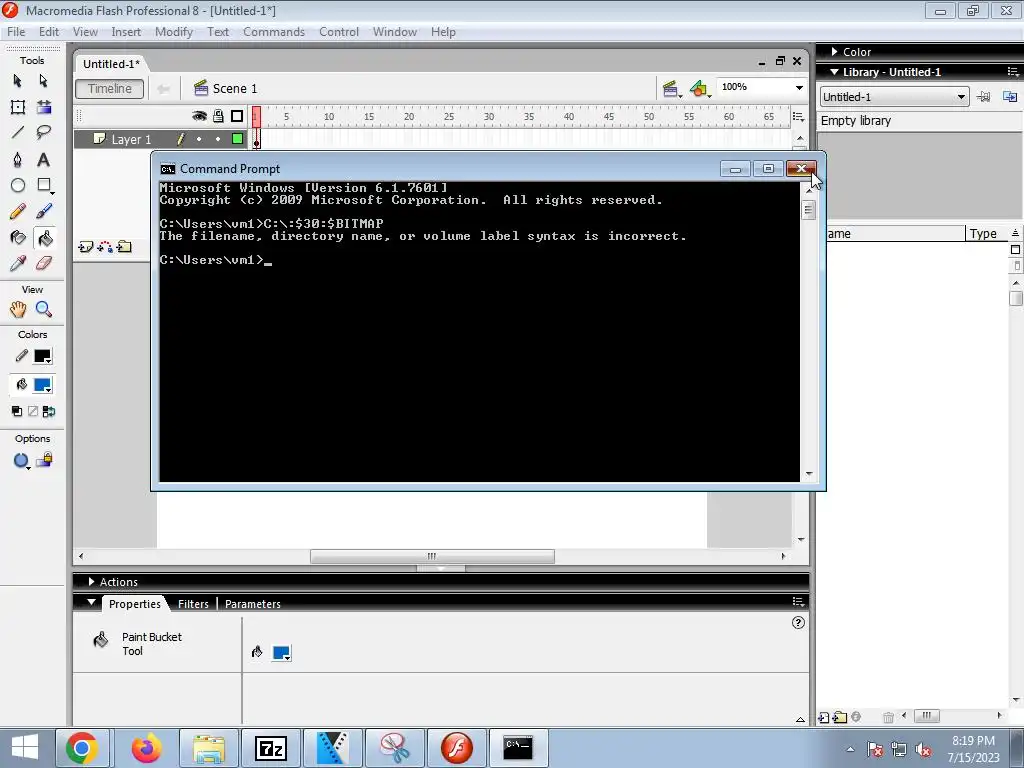This screenshot has width=1024, height=768.
Task: Open Google Chrome from taskbar
Action: pos(82,748)
